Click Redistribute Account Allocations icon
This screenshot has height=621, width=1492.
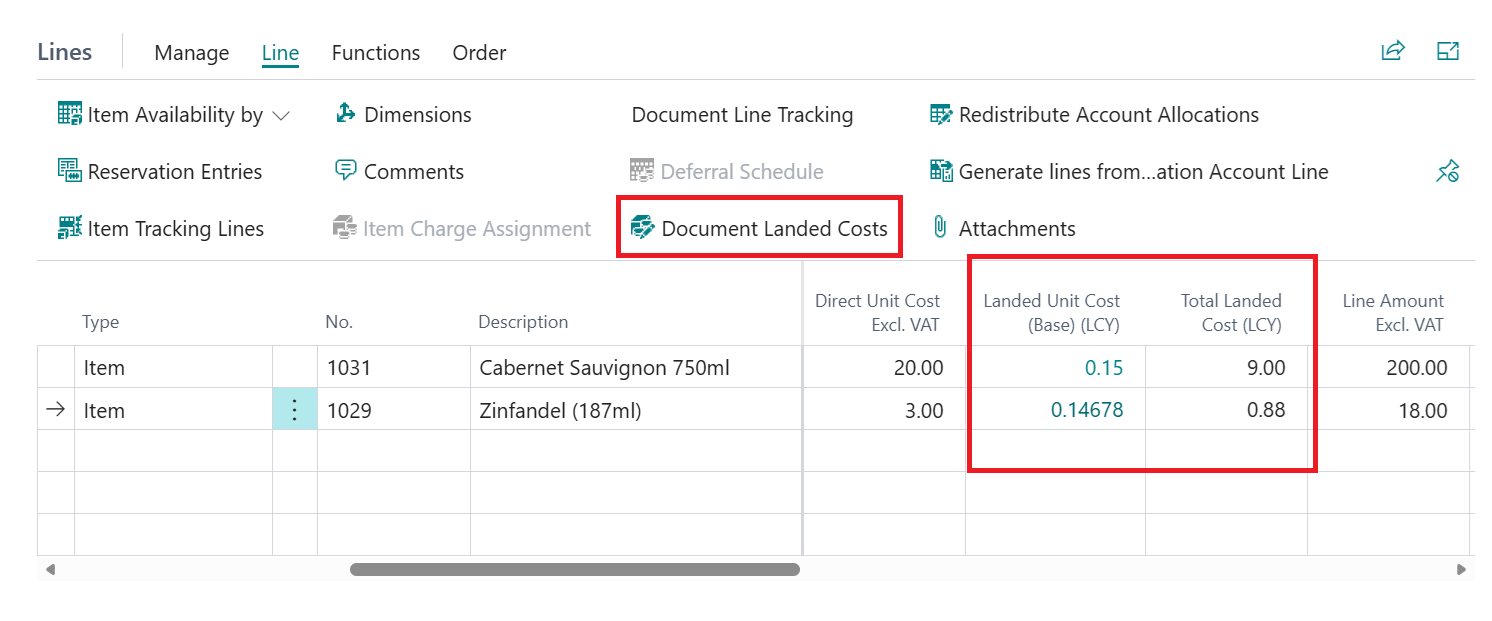(x=941, y=115)
